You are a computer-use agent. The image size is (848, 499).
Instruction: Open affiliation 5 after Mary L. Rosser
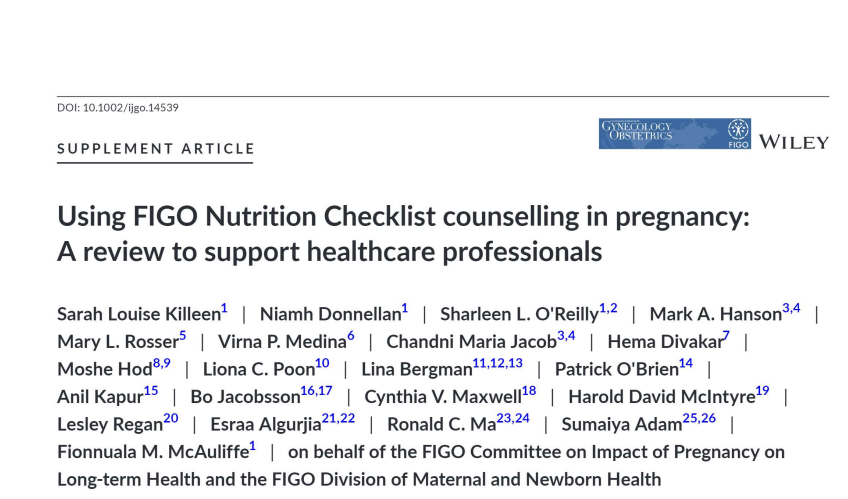183,336
